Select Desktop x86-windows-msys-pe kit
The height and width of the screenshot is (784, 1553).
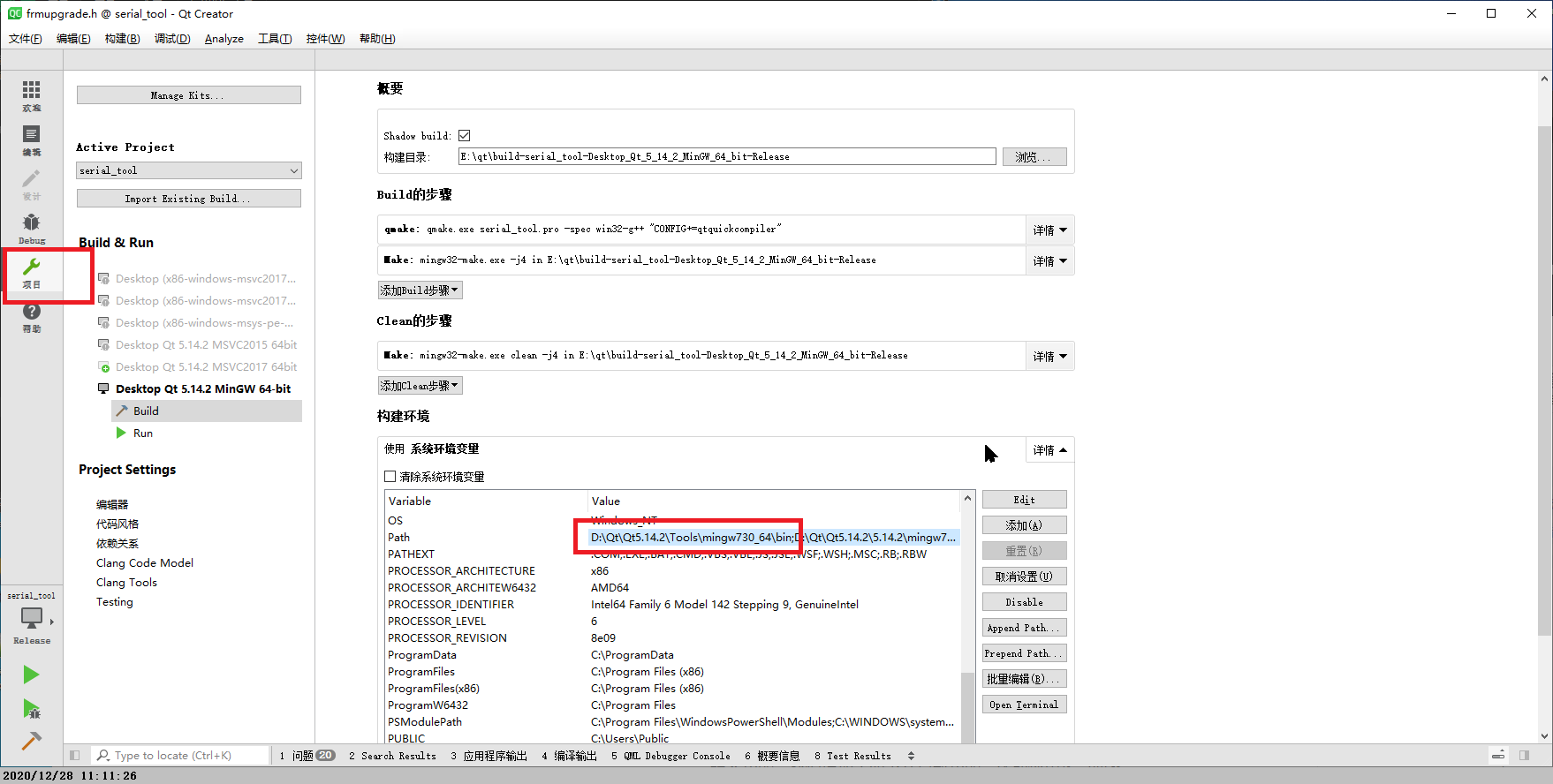[197, 322]
